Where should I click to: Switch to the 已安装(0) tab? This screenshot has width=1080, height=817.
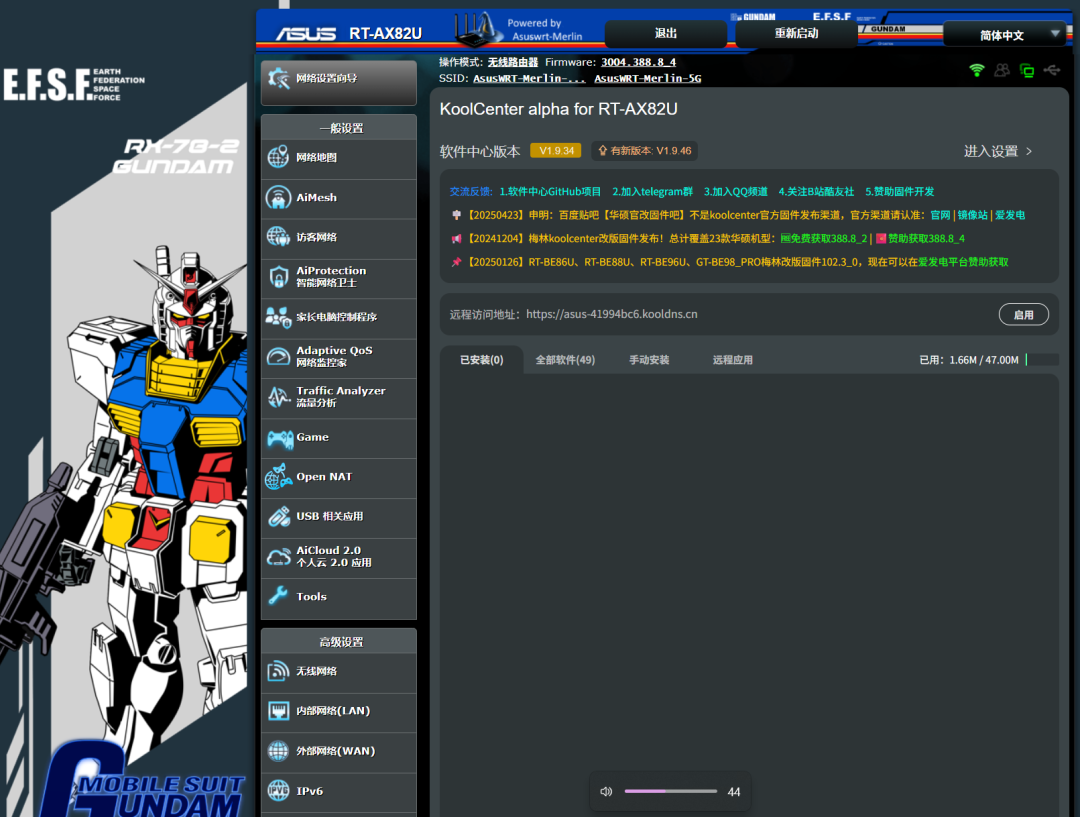click(481, 360)
